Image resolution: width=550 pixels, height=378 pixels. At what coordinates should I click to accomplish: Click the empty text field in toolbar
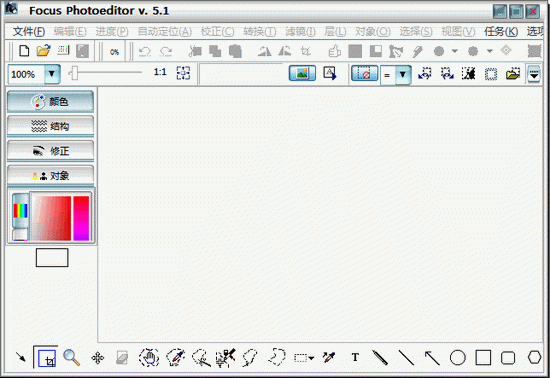pos(241,74)
